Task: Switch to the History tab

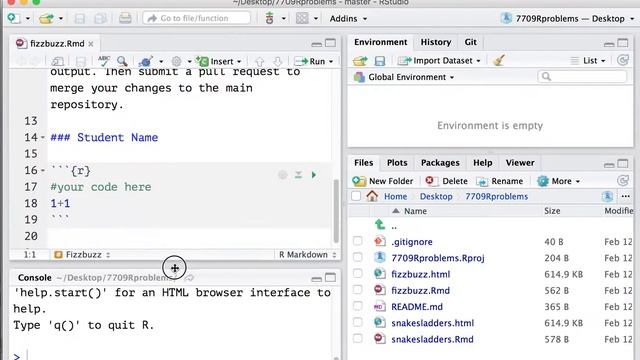Action: coord(436,42)
